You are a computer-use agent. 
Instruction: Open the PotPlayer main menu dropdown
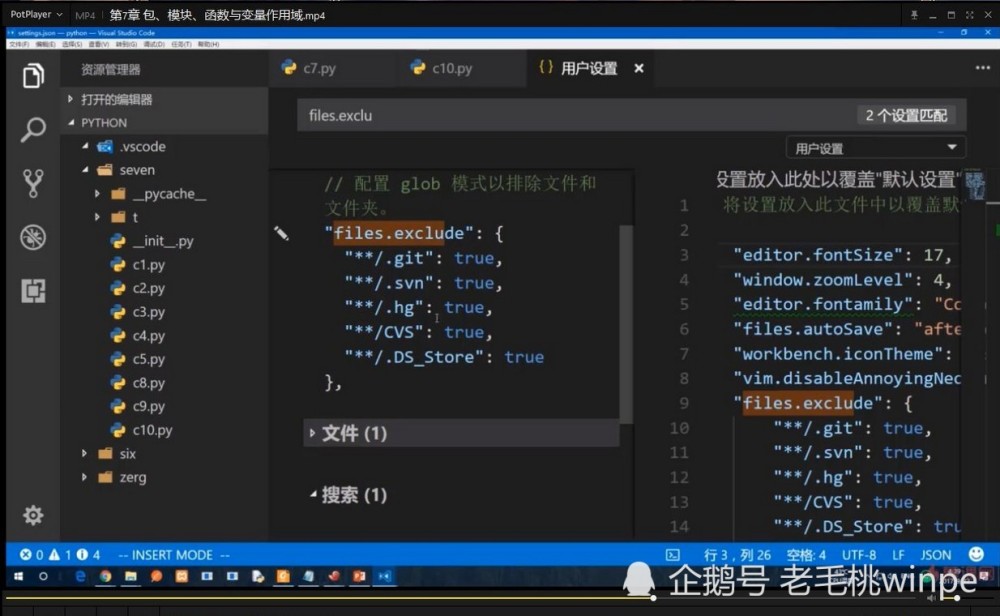point(36,14)
